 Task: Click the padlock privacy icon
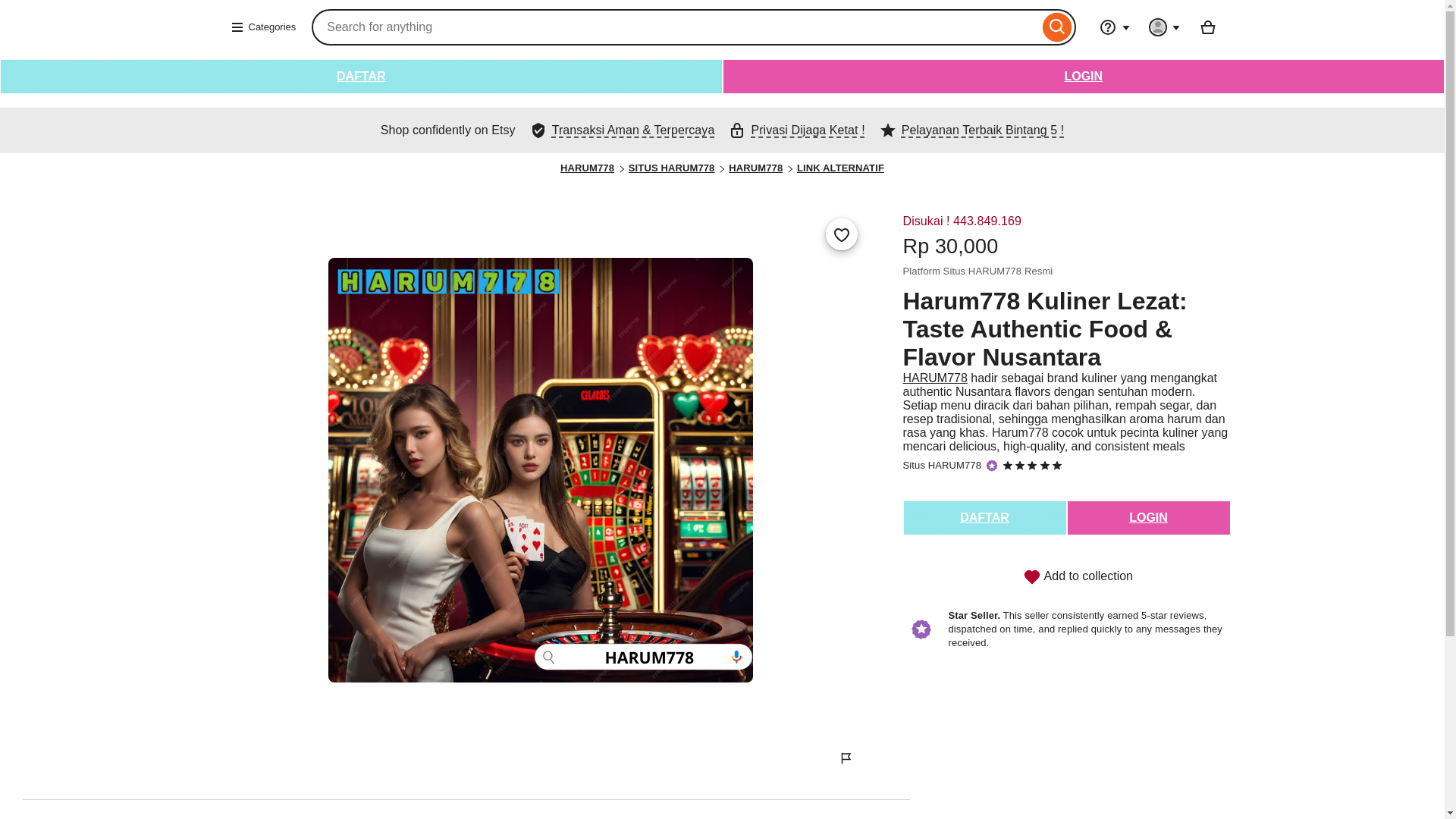pos(737,130)
